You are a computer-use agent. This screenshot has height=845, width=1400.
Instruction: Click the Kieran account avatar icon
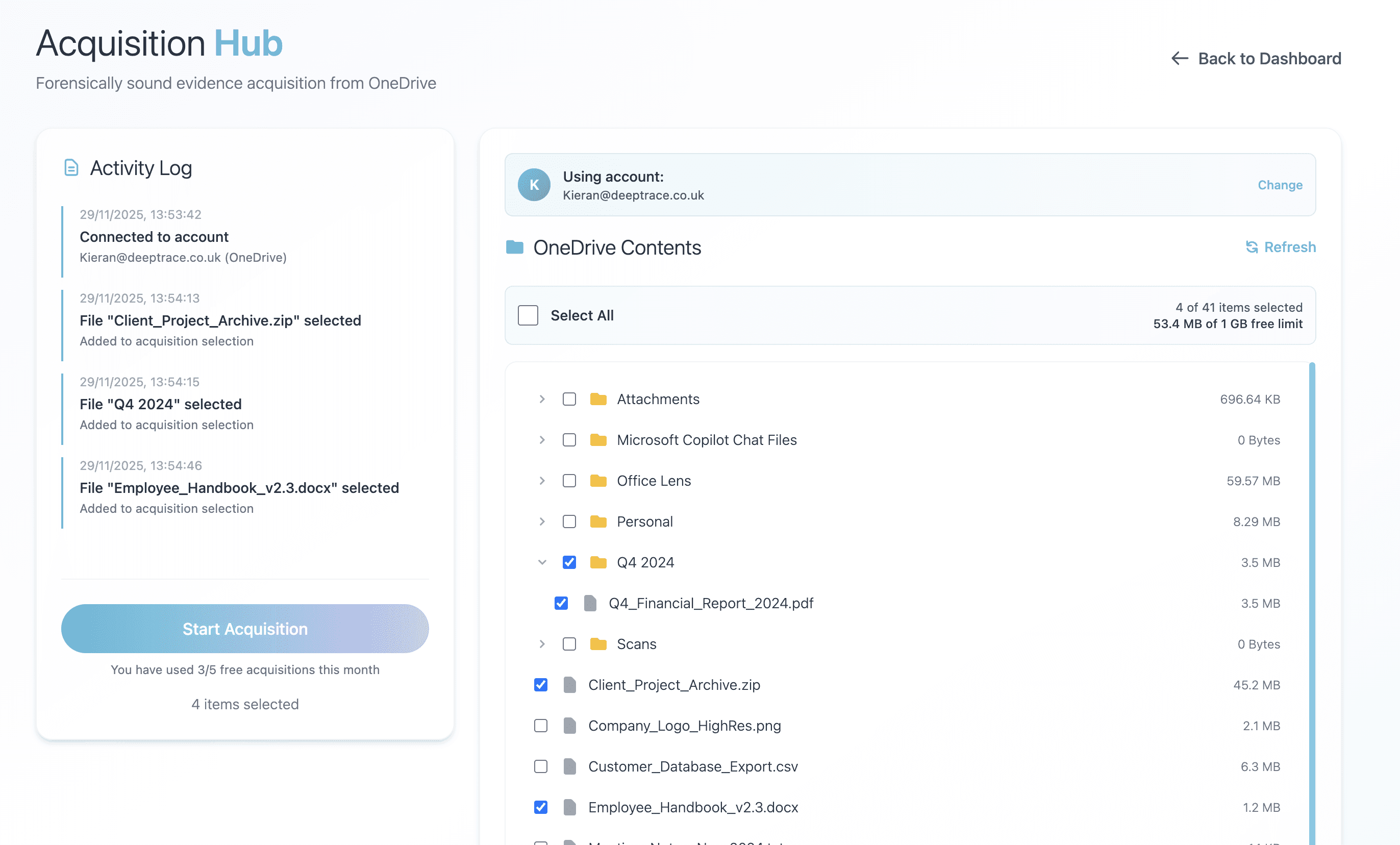534,185
